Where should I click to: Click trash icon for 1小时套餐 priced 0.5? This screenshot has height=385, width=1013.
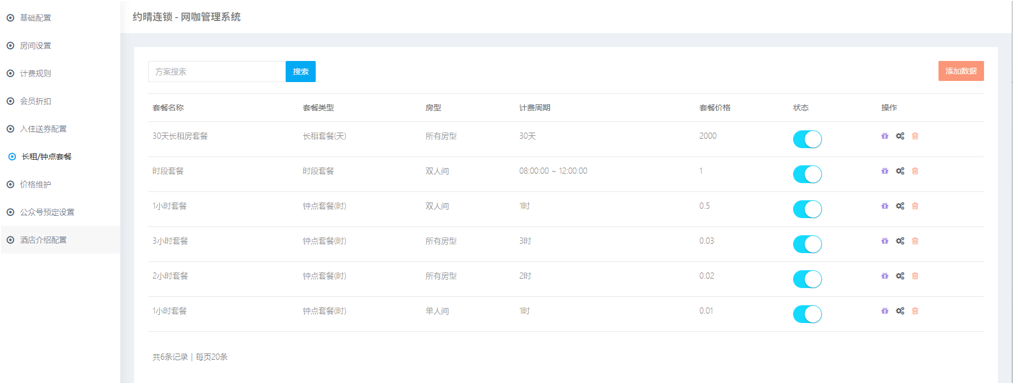click(915, 206)
